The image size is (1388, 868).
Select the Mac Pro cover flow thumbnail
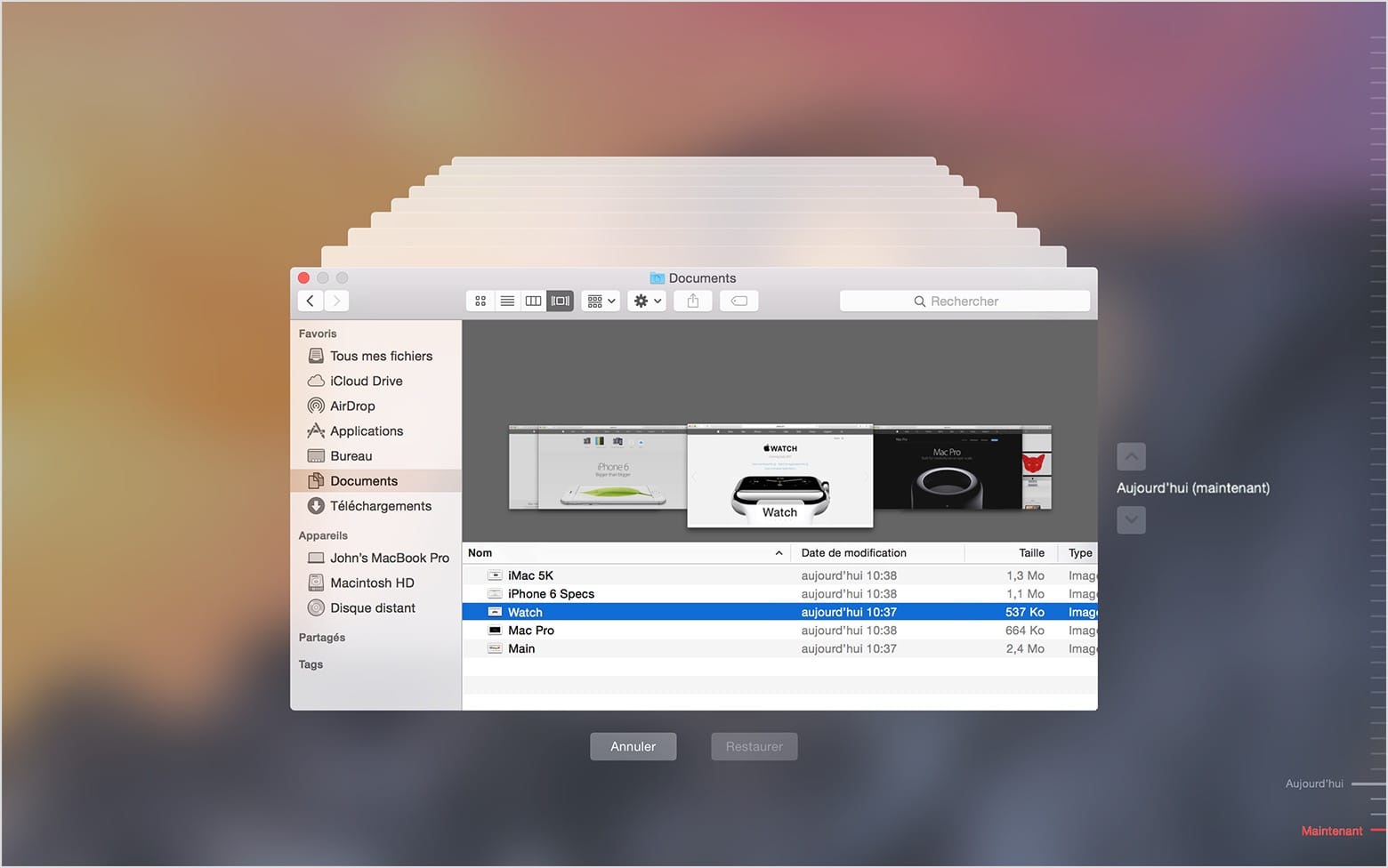tap(948, 468)
